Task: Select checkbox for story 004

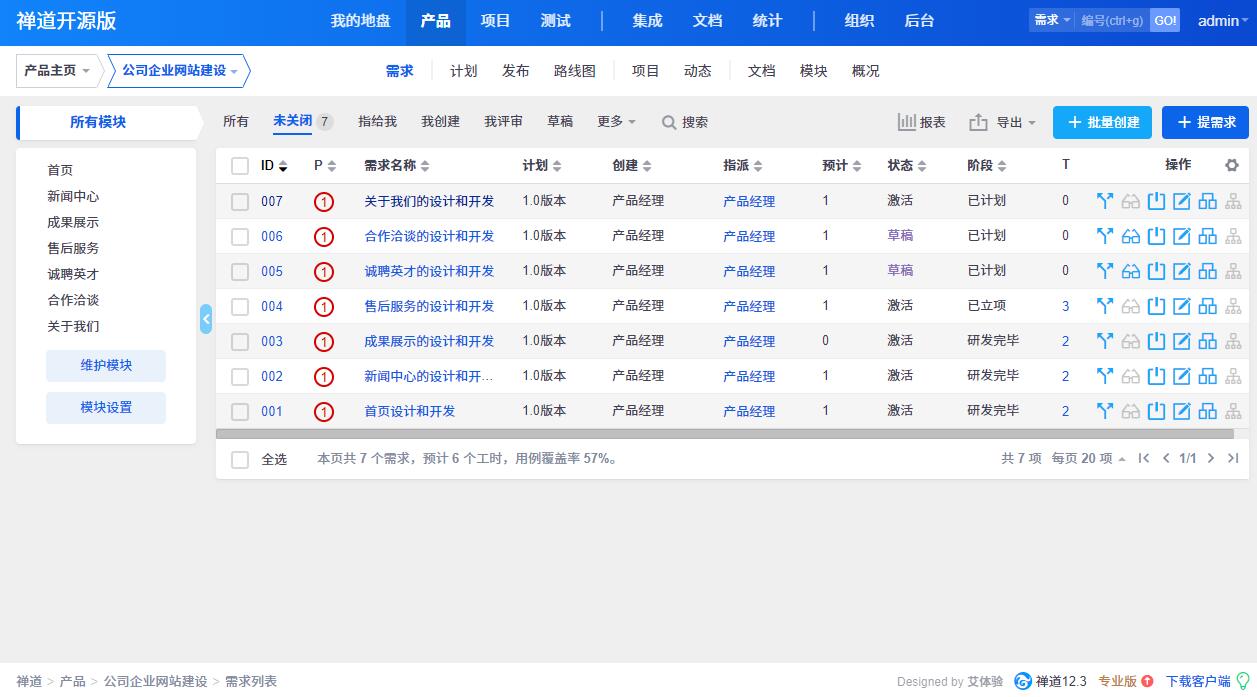Action: pyautogui.click(x=240, y=307)
